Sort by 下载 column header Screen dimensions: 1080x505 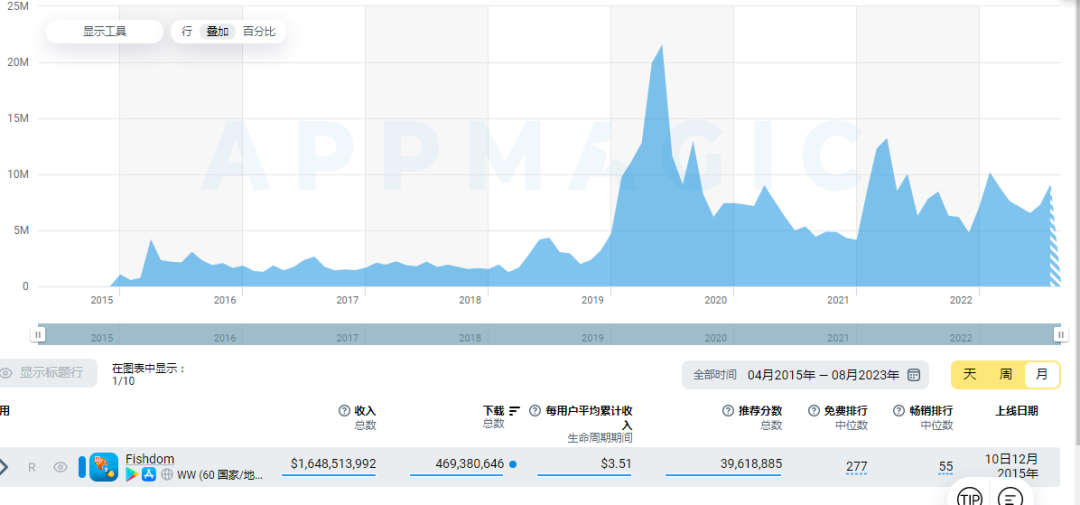[494, 411]
